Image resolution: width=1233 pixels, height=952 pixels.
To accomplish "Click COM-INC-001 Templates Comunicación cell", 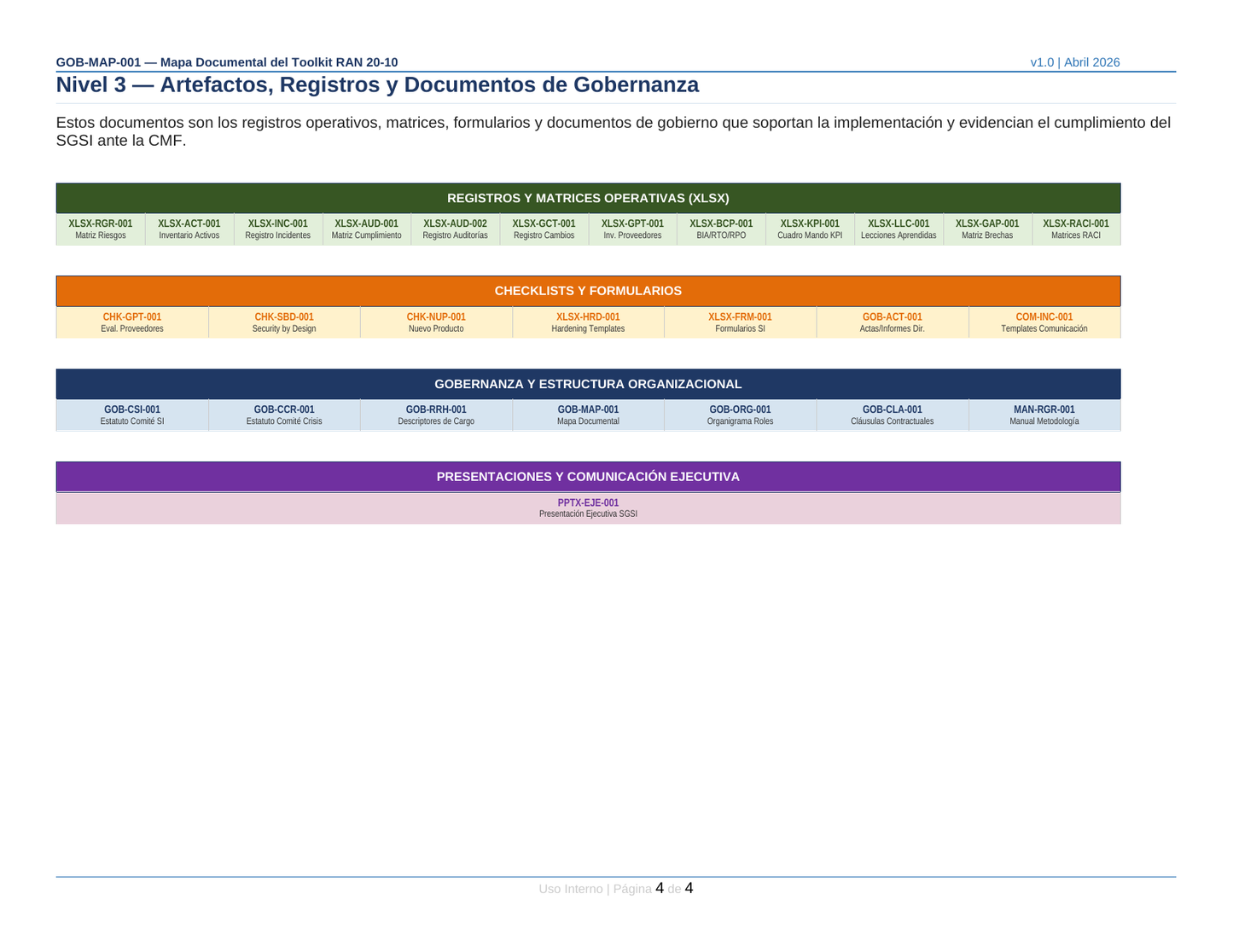I will pos(1044,322).
